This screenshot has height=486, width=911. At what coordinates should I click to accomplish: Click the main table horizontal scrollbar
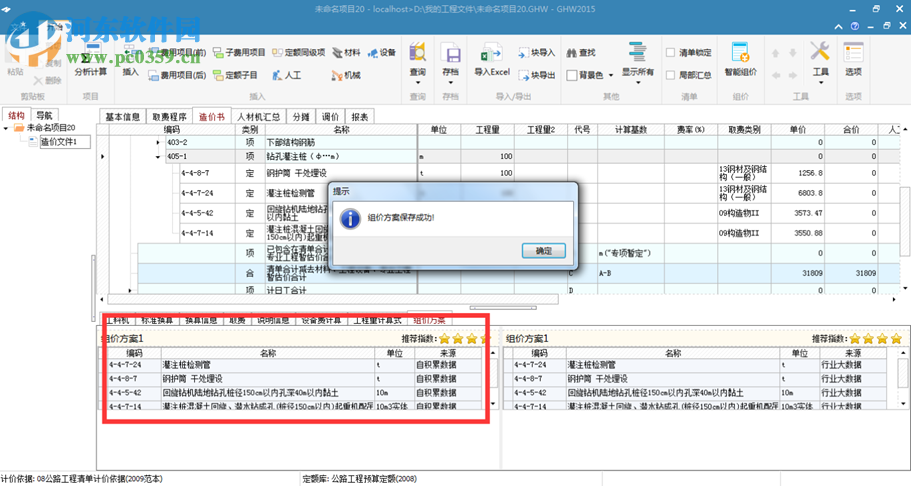pos(333,299)
